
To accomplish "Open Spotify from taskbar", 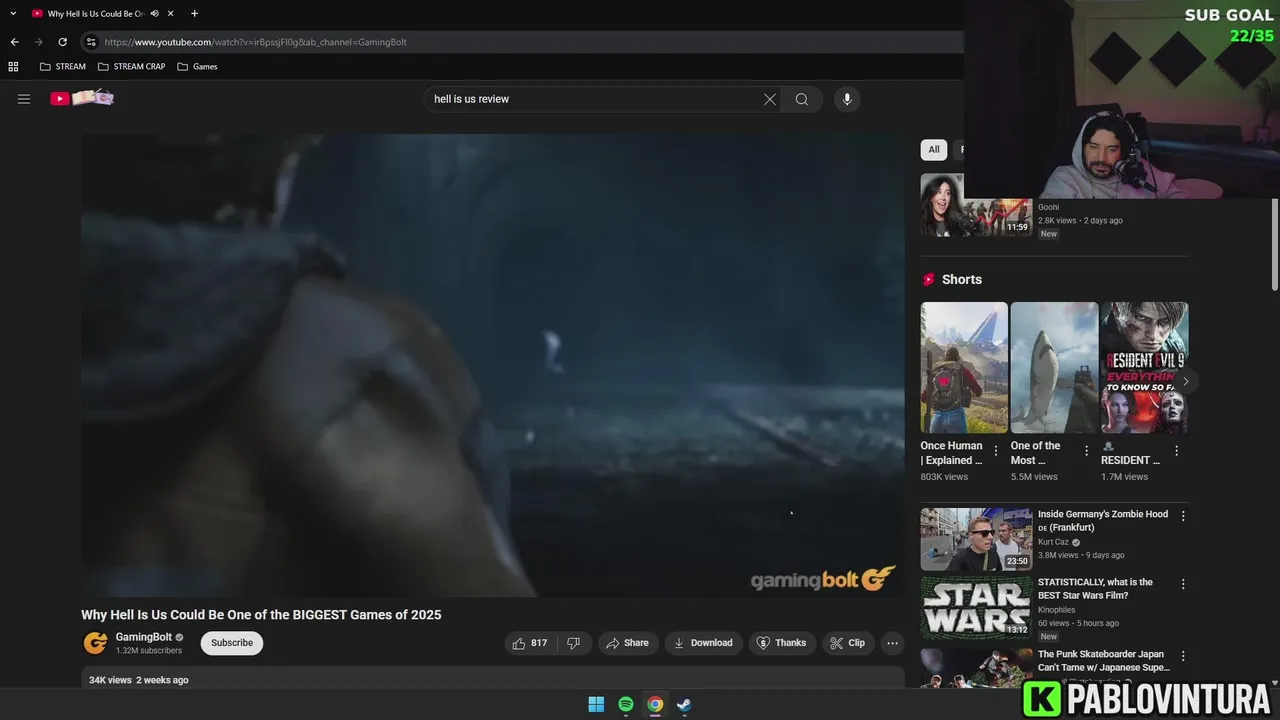I will coord(626,704).
